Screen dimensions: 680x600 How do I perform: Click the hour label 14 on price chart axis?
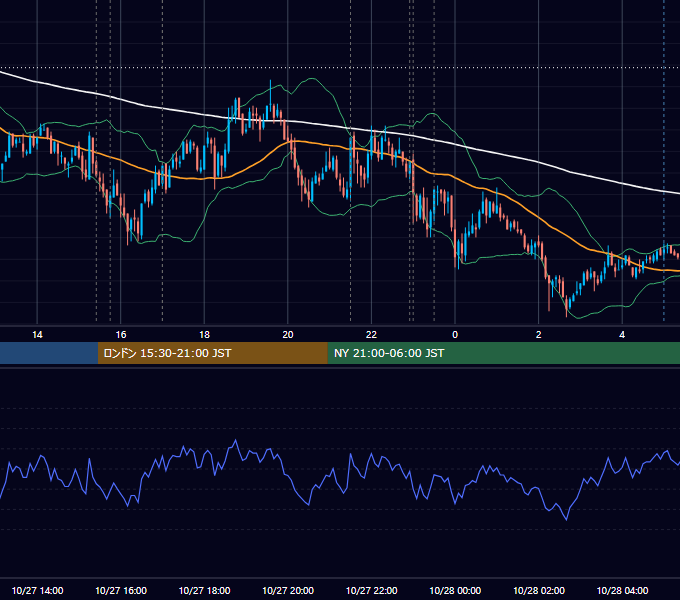coord(37,335)
